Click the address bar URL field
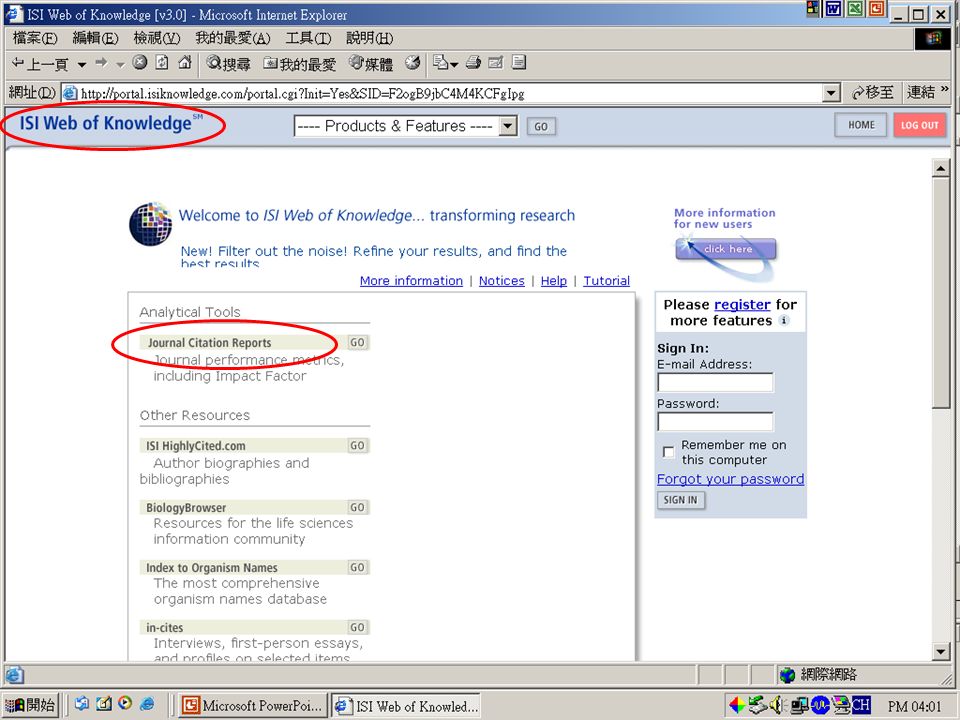The width and height of the screenshot is (960, 720). 442,94
